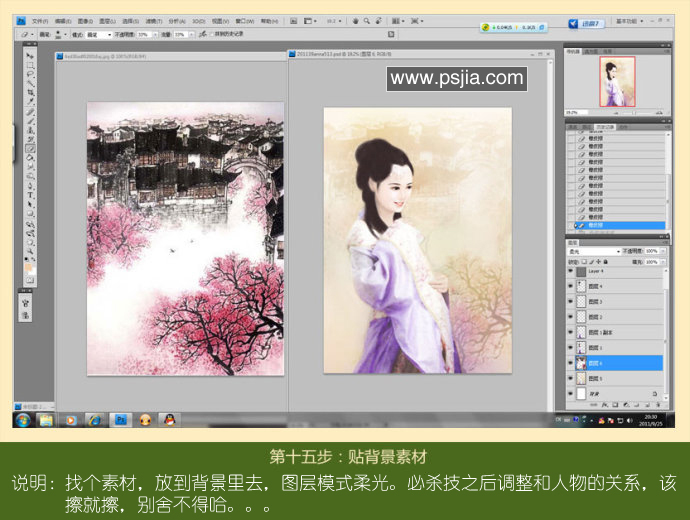The height and width of the screenshot is (520, 690).
Task: Click the airbrush icon in options bar
Action: tap(203, 34)
